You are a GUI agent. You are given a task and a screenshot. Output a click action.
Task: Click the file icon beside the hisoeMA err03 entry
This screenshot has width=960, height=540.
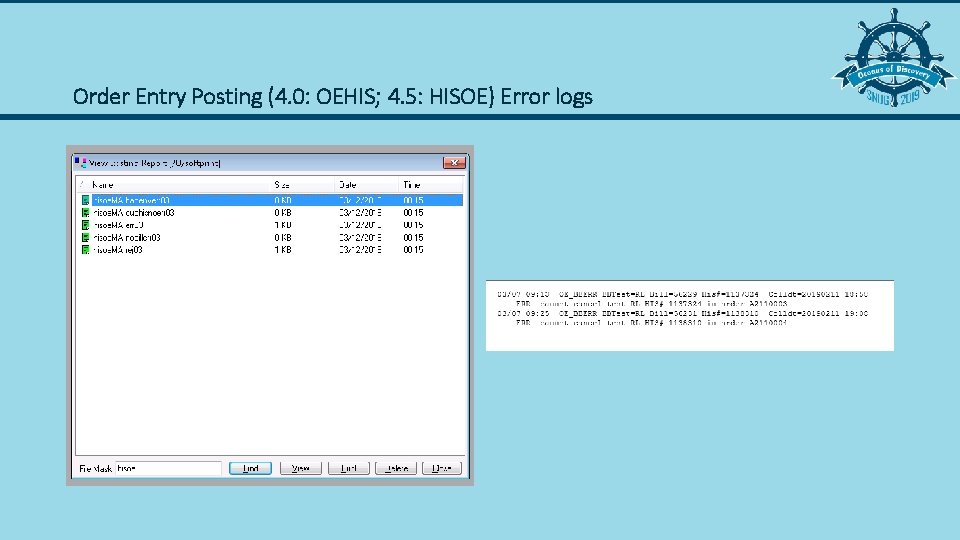(85, 225)
